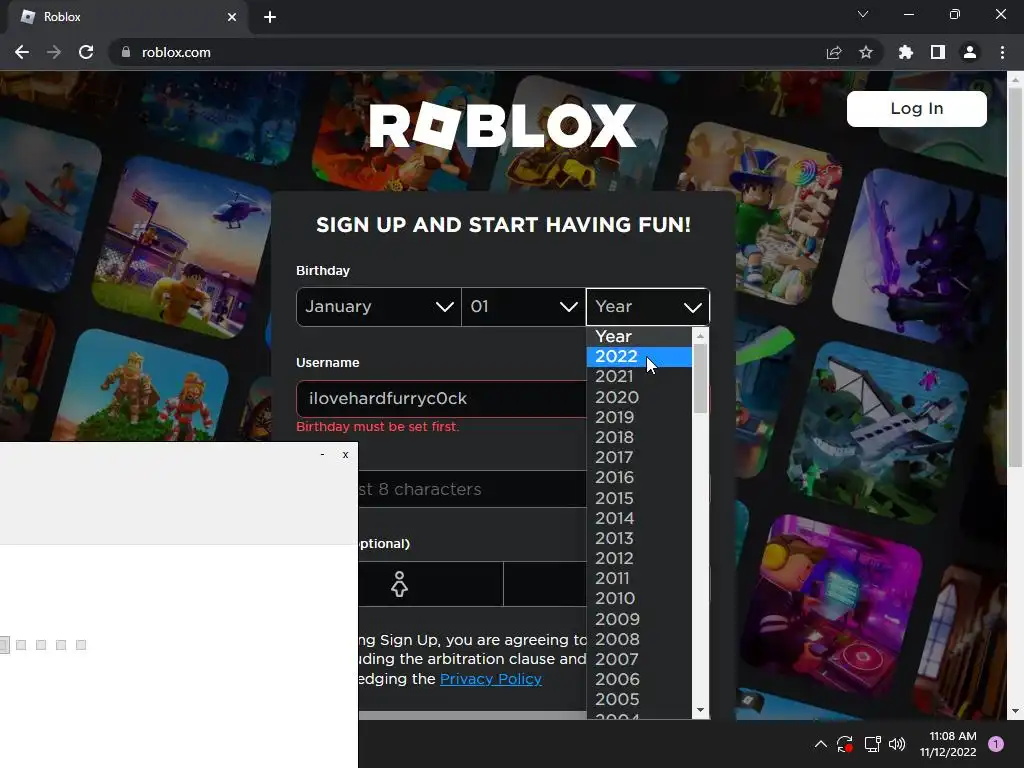This screenshot has height=768, width=1024.
Task: Tick the fifth checkbox in overlay window
Action: pyautogui.click(x=81, y=645)
